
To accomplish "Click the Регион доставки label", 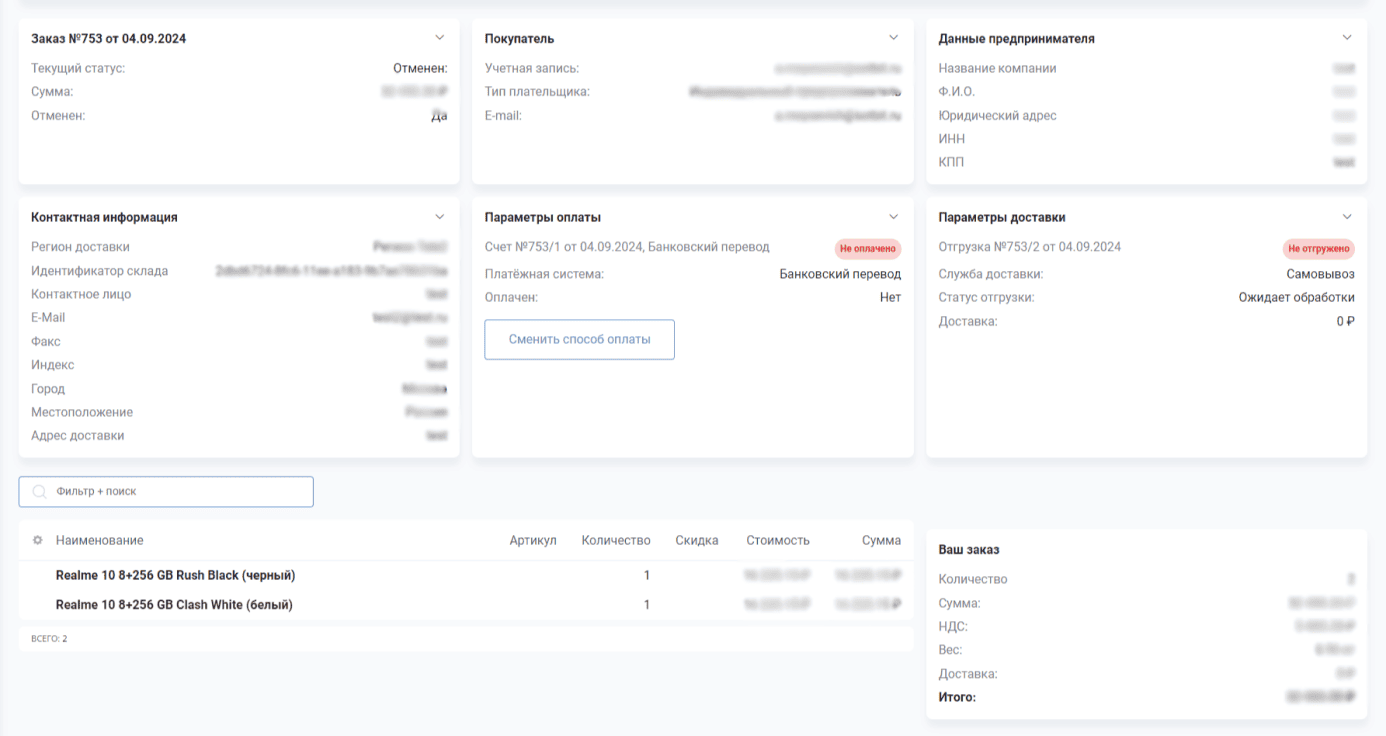I will click(80, 247).
